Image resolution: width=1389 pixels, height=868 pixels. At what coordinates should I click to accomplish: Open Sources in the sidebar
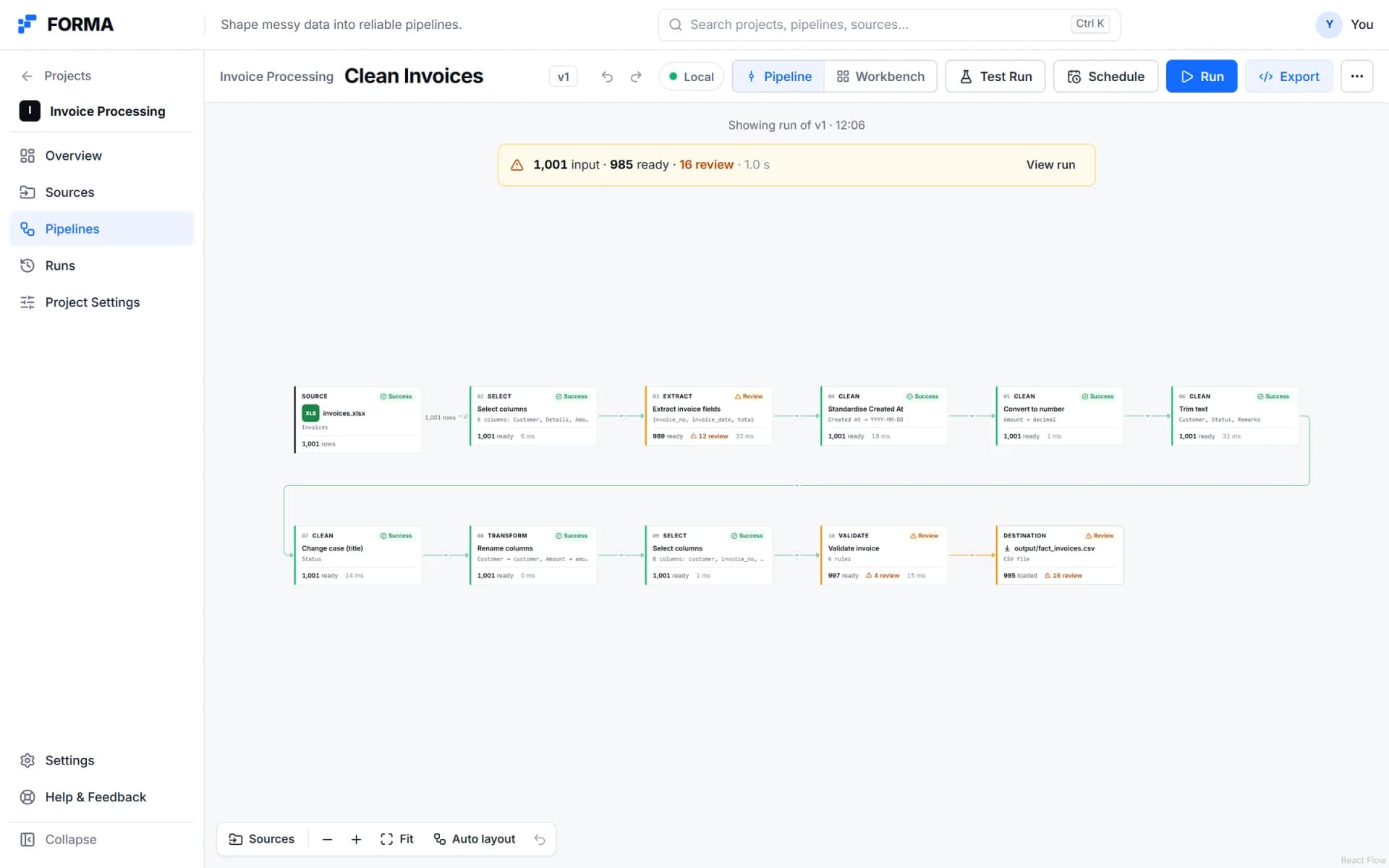coord(101,192)
